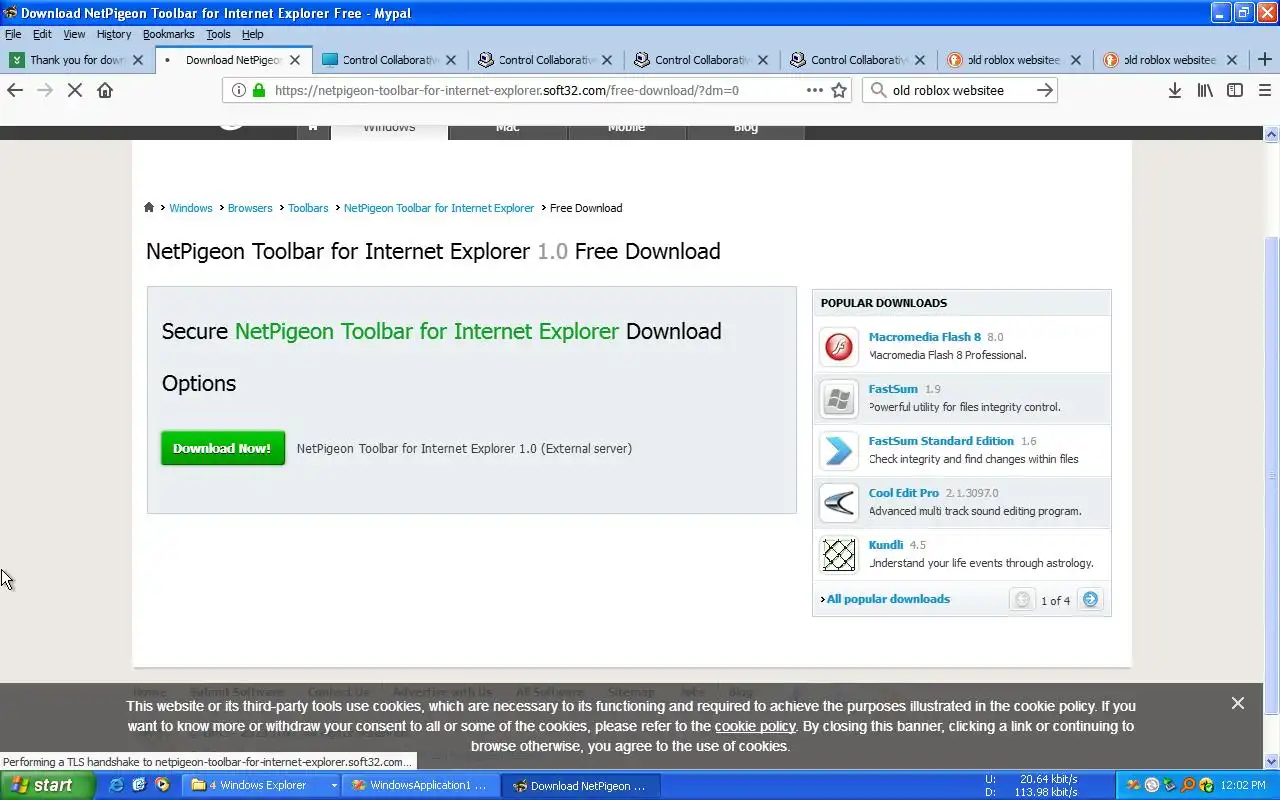Screen dimensions: 1280x800
Task: Open the FastSum Standard Edition link
Action: [x=941, y=441]
